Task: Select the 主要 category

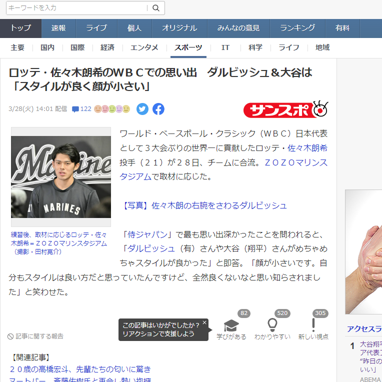Action: (17, 48)
